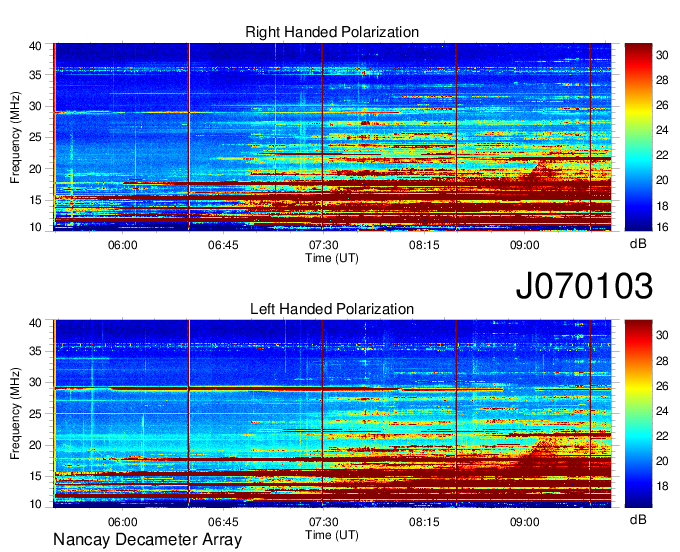Click the Left Handed Polarization spectrogram image
The image size is (680, 552).
(332, 414)
